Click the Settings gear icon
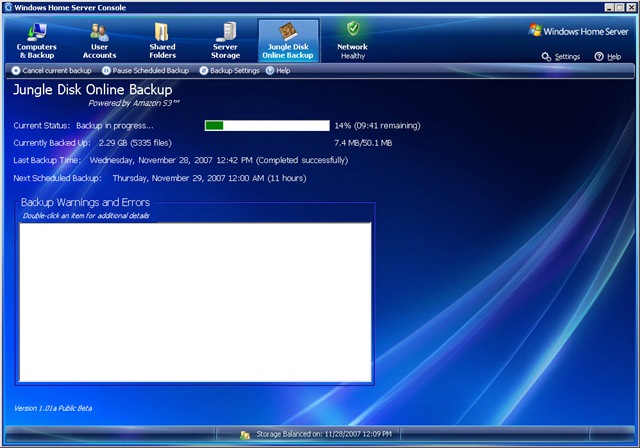The width and height of the screenshot is (640, 448). tap(546, 57)
